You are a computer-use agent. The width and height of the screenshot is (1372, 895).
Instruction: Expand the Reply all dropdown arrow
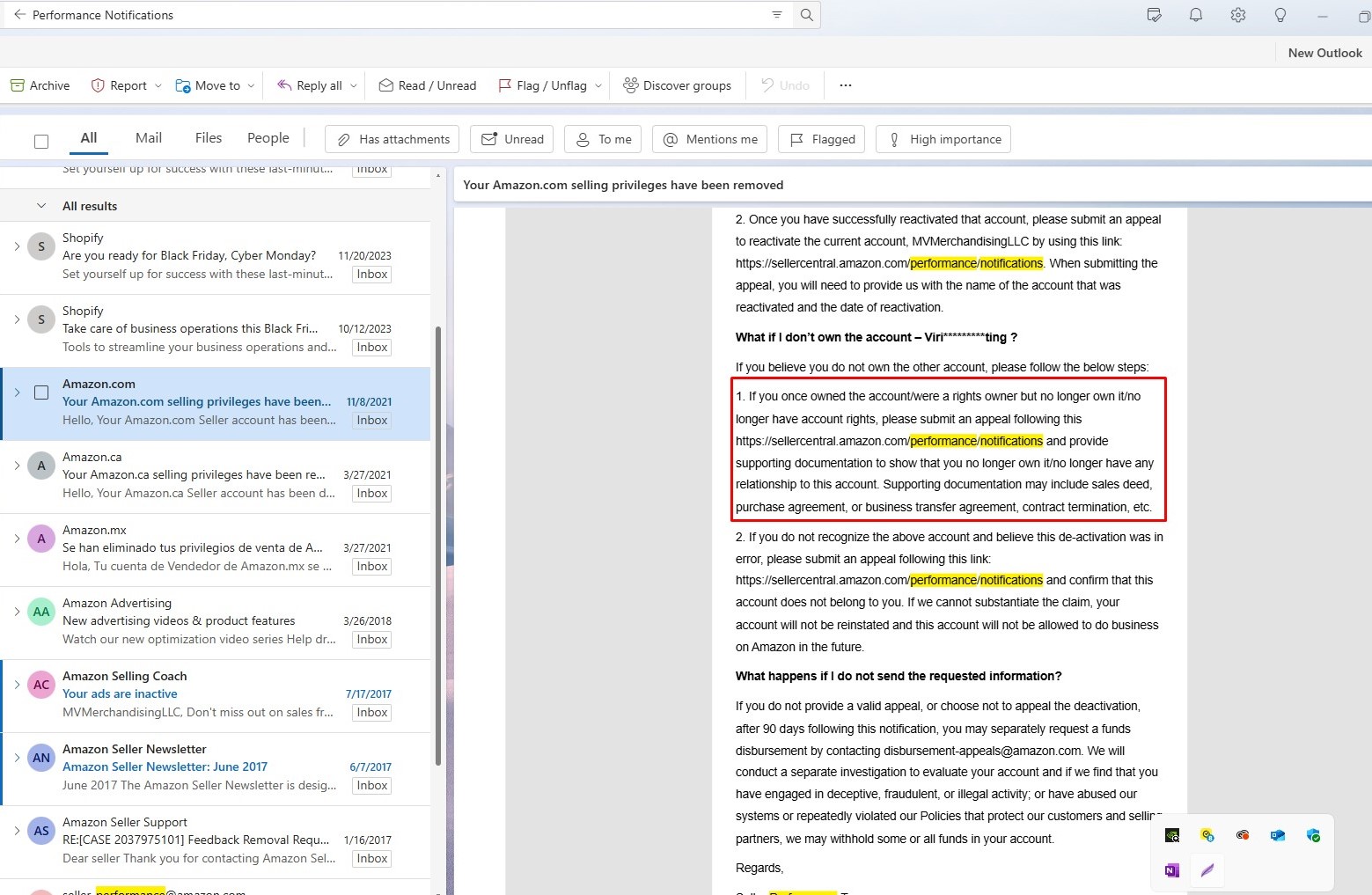tap(354, 85)
